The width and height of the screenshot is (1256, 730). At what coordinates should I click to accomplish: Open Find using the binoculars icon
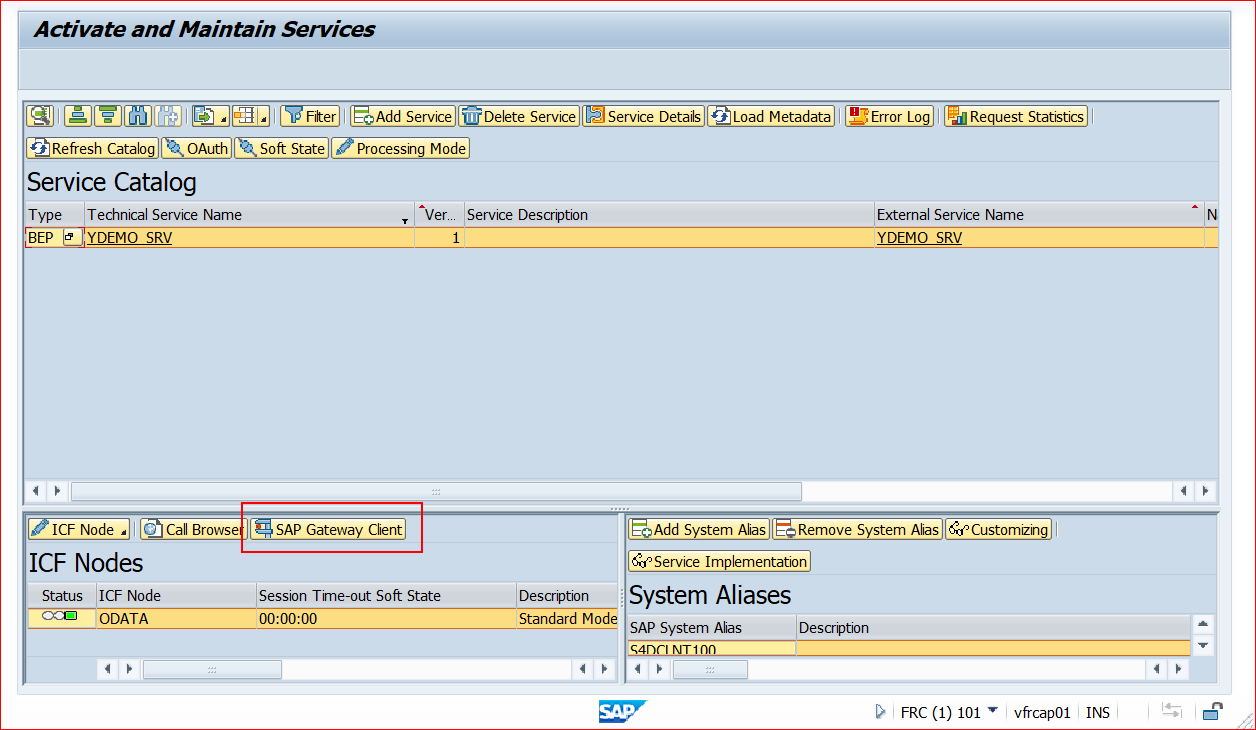[137, 115]
